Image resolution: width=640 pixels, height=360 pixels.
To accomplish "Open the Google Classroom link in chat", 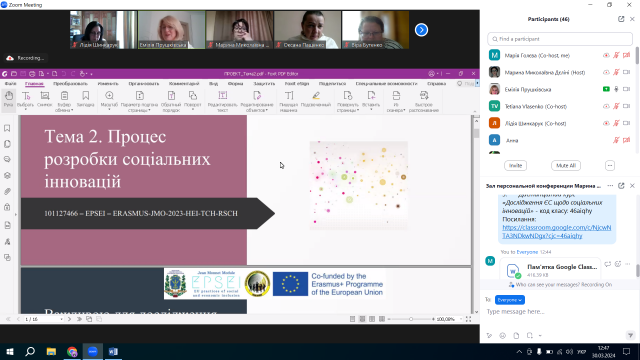I will (556, 231).
